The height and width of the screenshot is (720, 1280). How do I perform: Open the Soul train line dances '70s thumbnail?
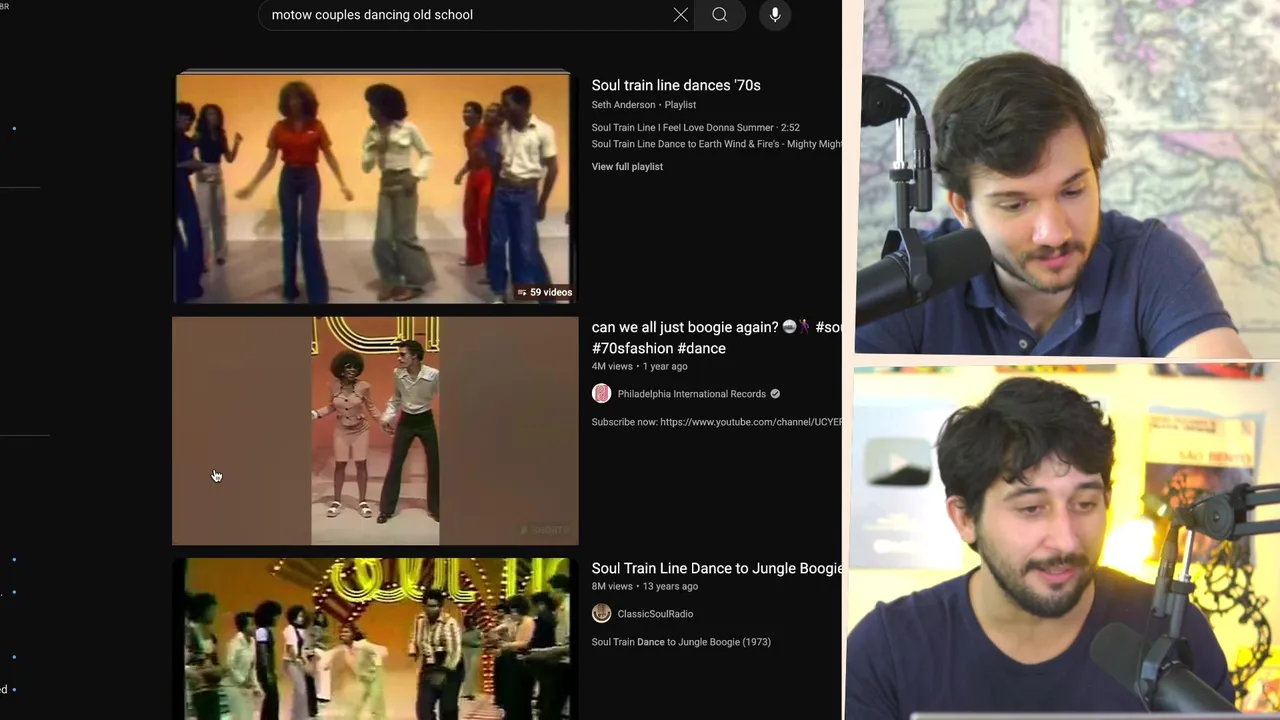click(x=375, y=187)
